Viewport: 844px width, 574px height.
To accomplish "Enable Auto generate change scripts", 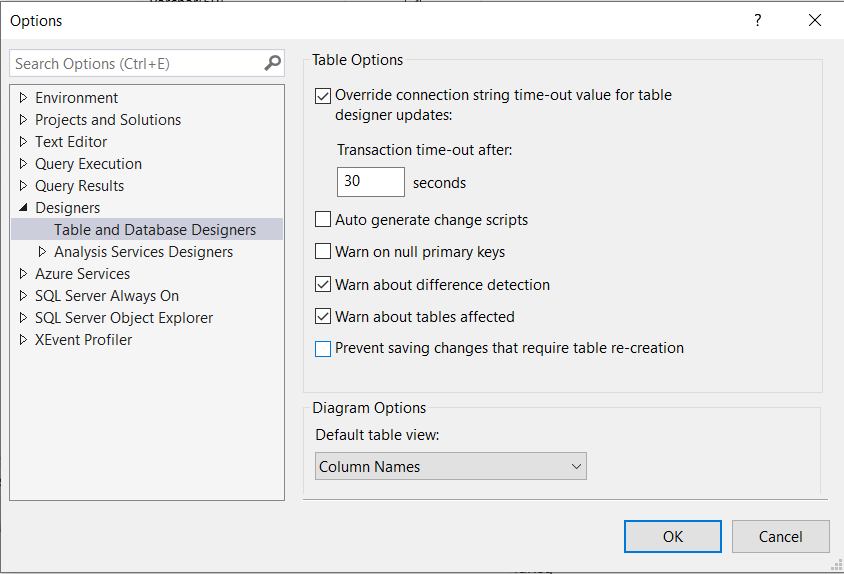I will tap(323, 220).
